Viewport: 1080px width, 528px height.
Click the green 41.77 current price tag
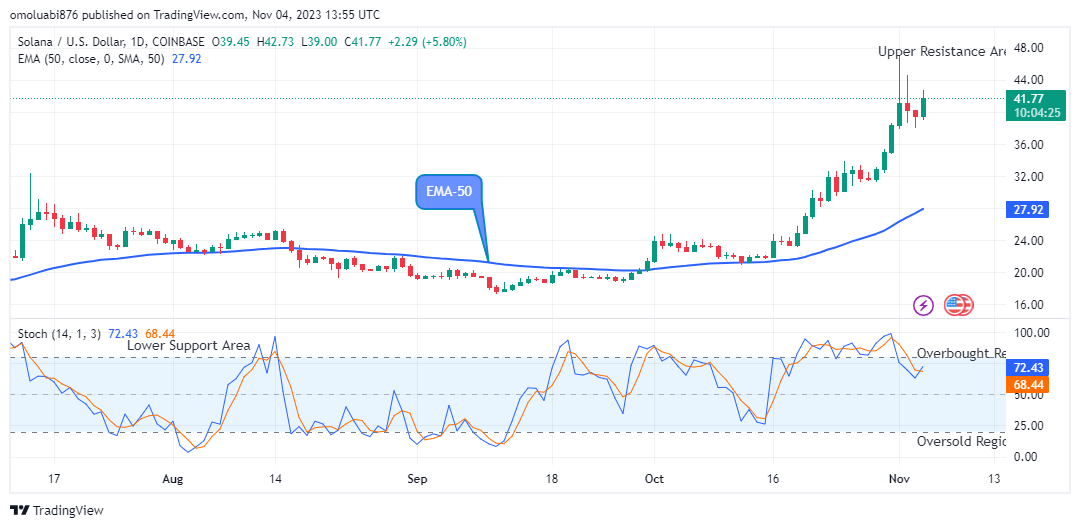point(1030,98)
